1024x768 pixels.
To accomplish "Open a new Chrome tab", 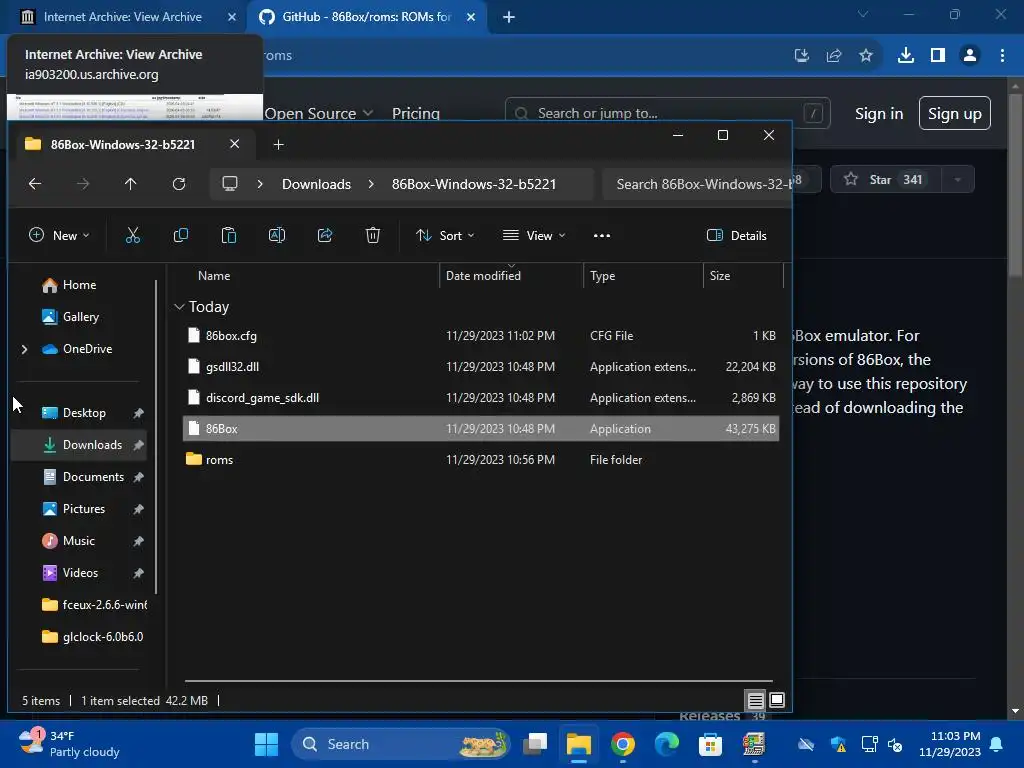I will [x=509, y=18].
